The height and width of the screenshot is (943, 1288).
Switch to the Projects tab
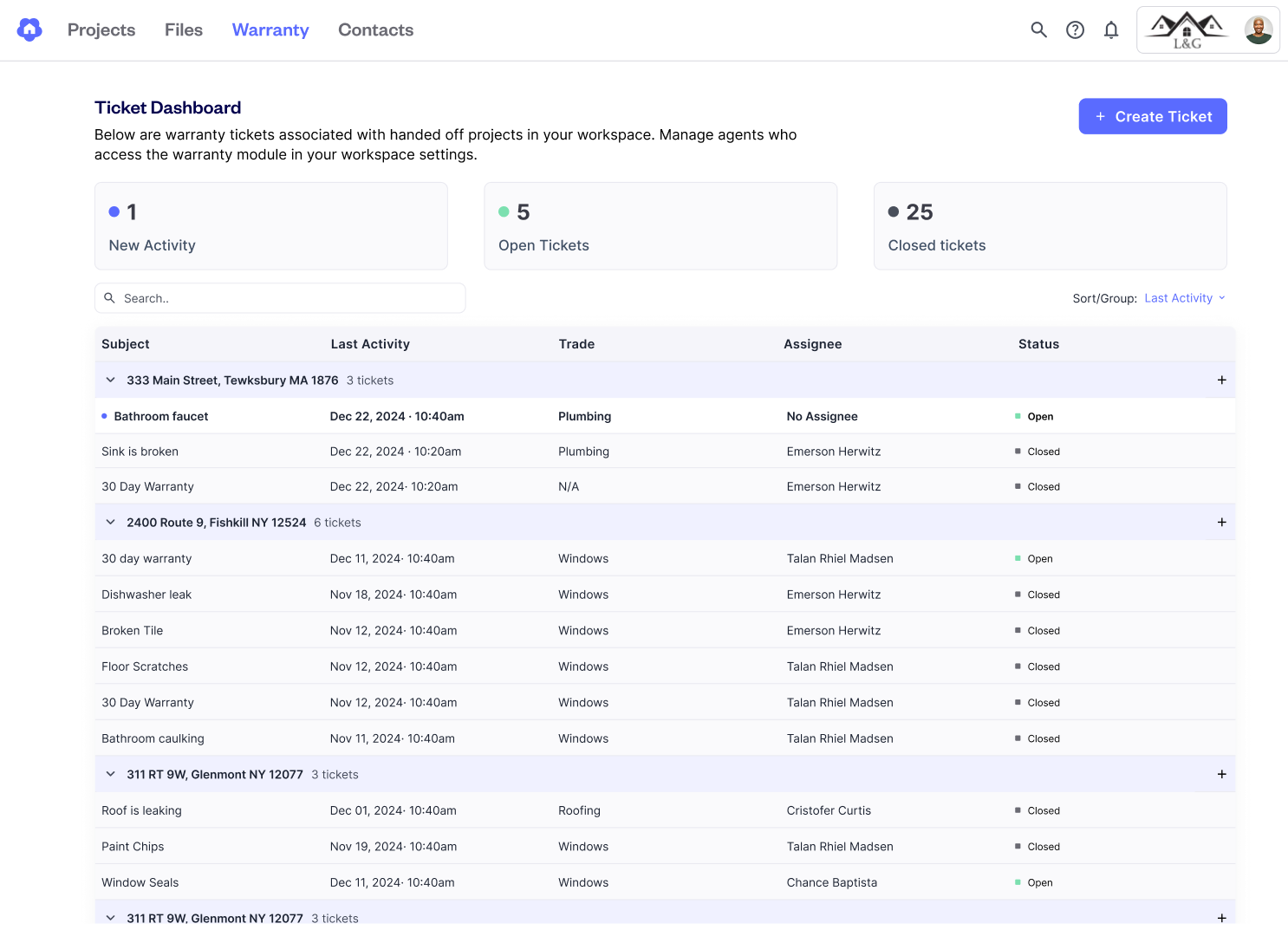point(101,30)
